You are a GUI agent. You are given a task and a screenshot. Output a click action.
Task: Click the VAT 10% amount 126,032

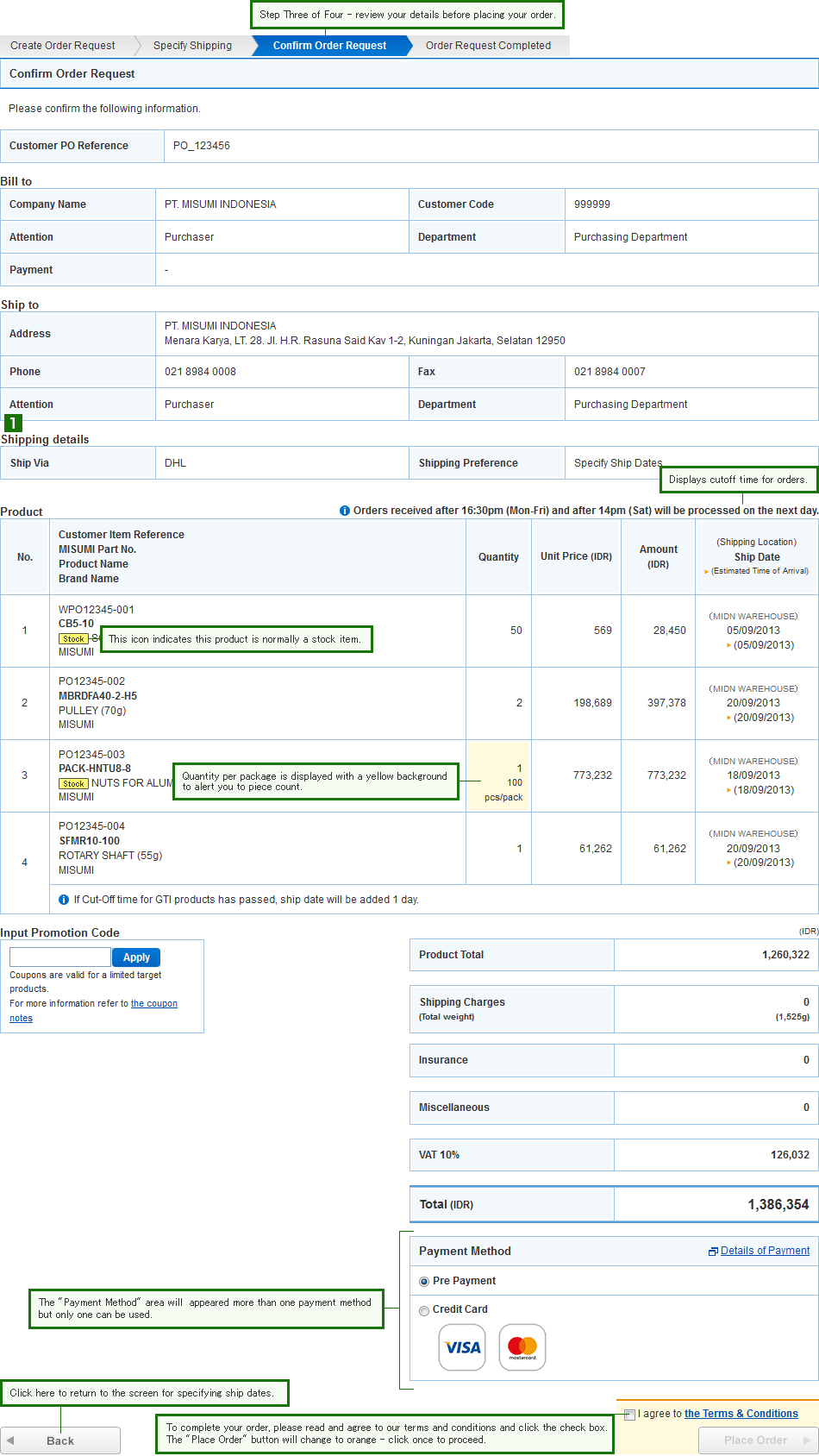(791, 1155)
